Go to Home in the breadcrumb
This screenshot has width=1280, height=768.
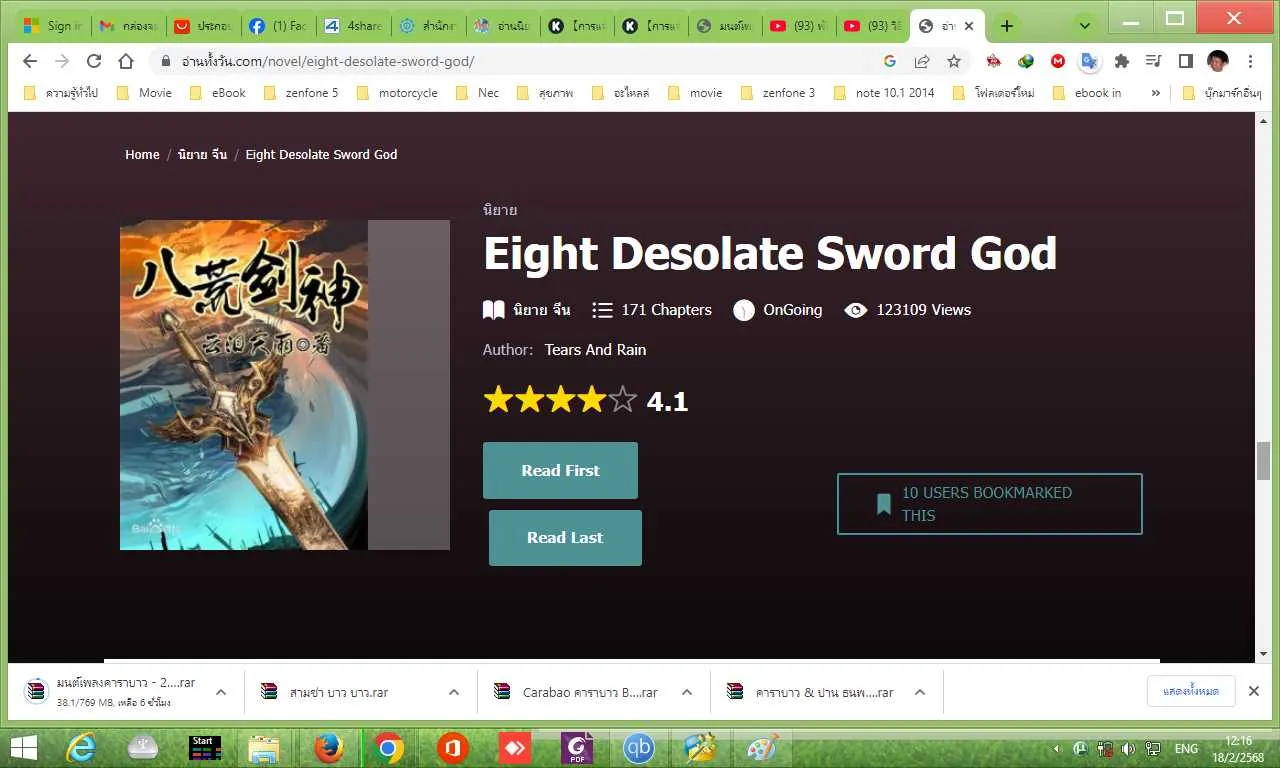pyautogui.click(x=142, y=155)
